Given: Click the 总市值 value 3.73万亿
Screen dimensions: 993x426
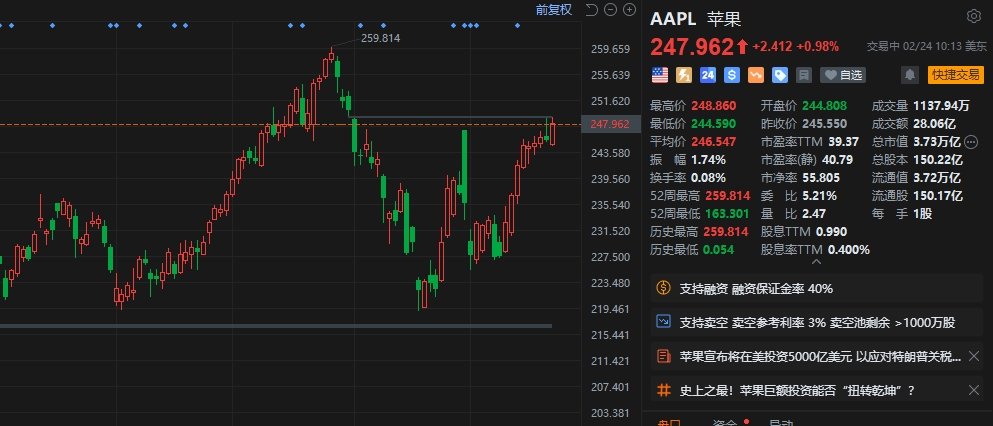Looking at the screenshot, I should pyautogui.click(x=936, y=141).
